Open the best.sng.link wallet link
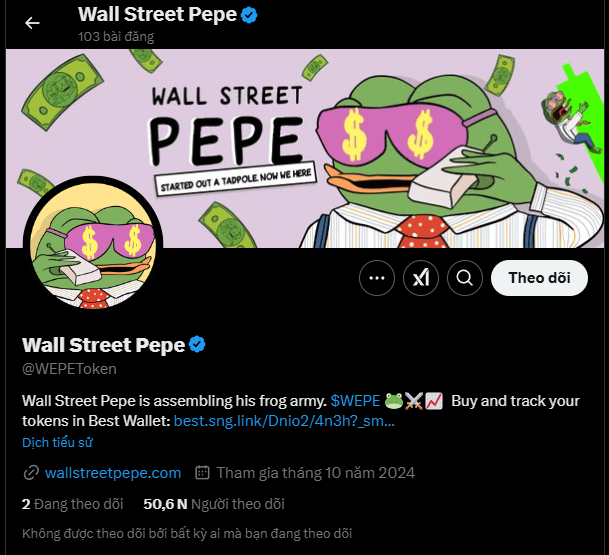Screen dimensions: 609x555 click(x=284, y=421)
